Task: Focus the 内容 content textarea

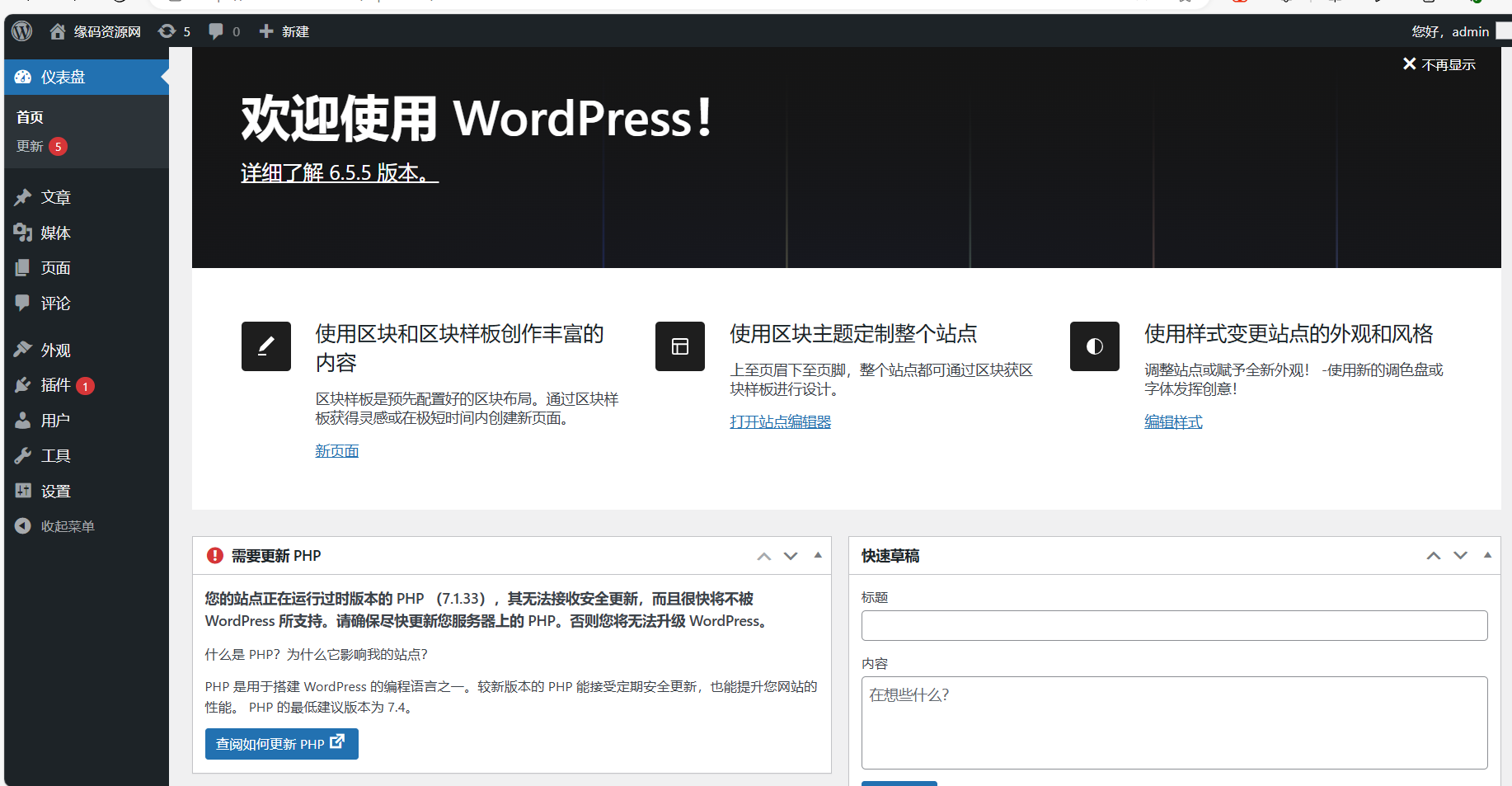Action: 1175,723
